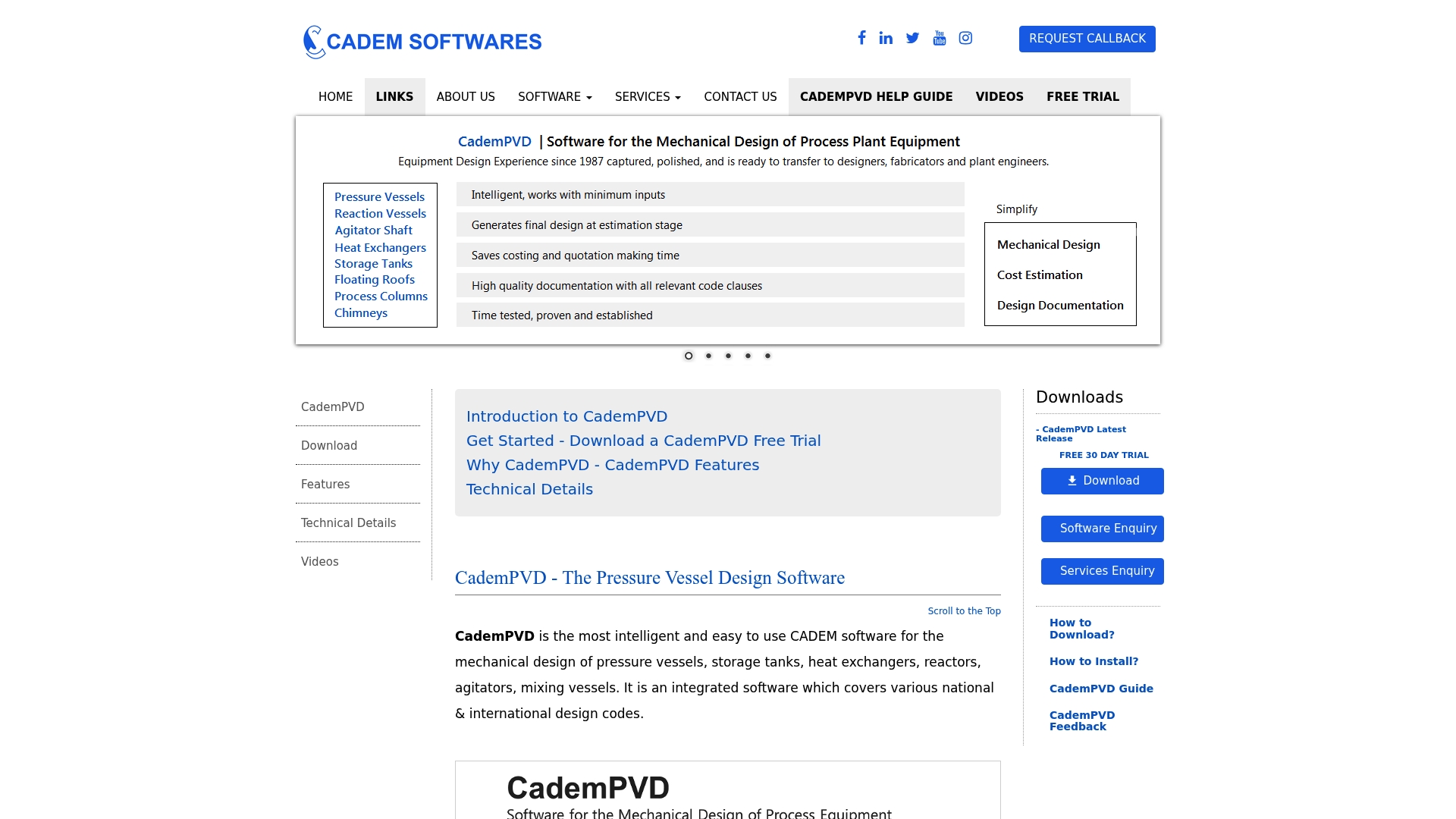Open CademPVD Feedback link
Screen dimensions: 1456x819
pyautogui.click(x=1082, y=721)
